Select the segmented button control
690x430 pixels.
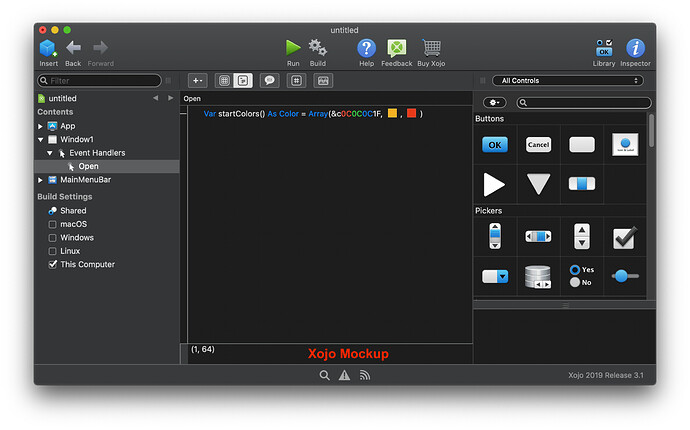582,184
